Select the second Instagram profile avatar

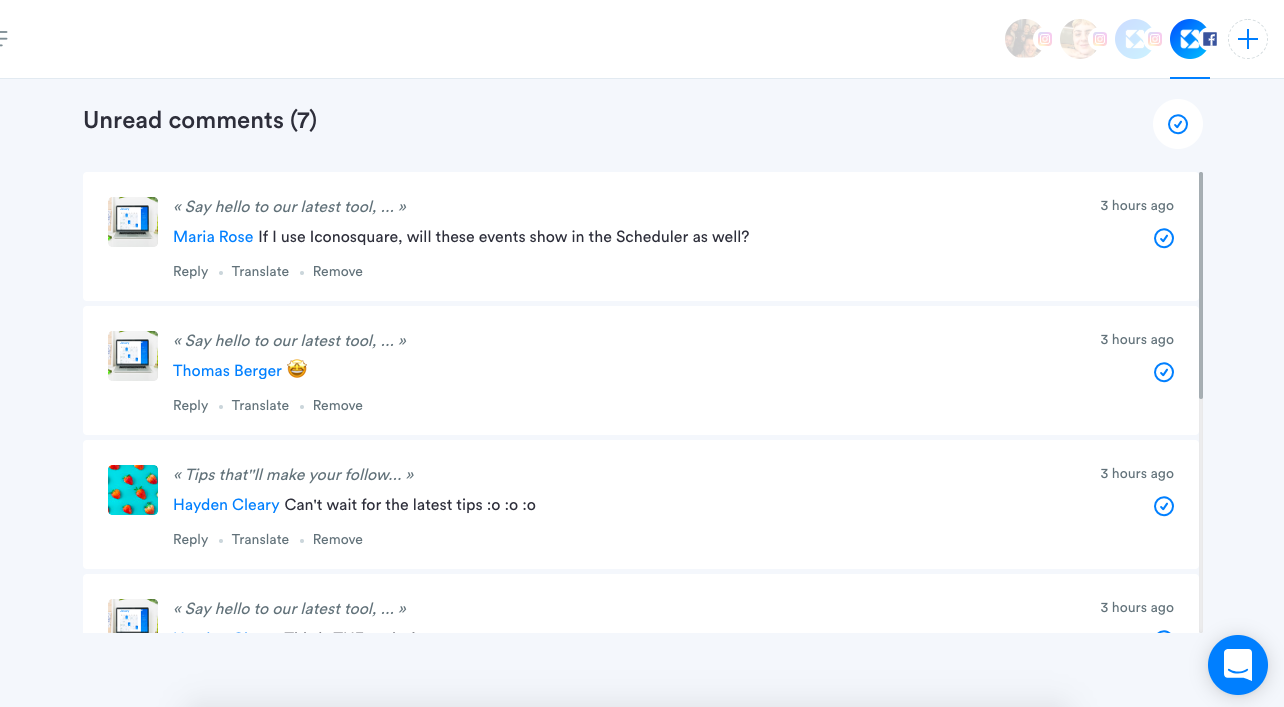[x=1080, y=39]
